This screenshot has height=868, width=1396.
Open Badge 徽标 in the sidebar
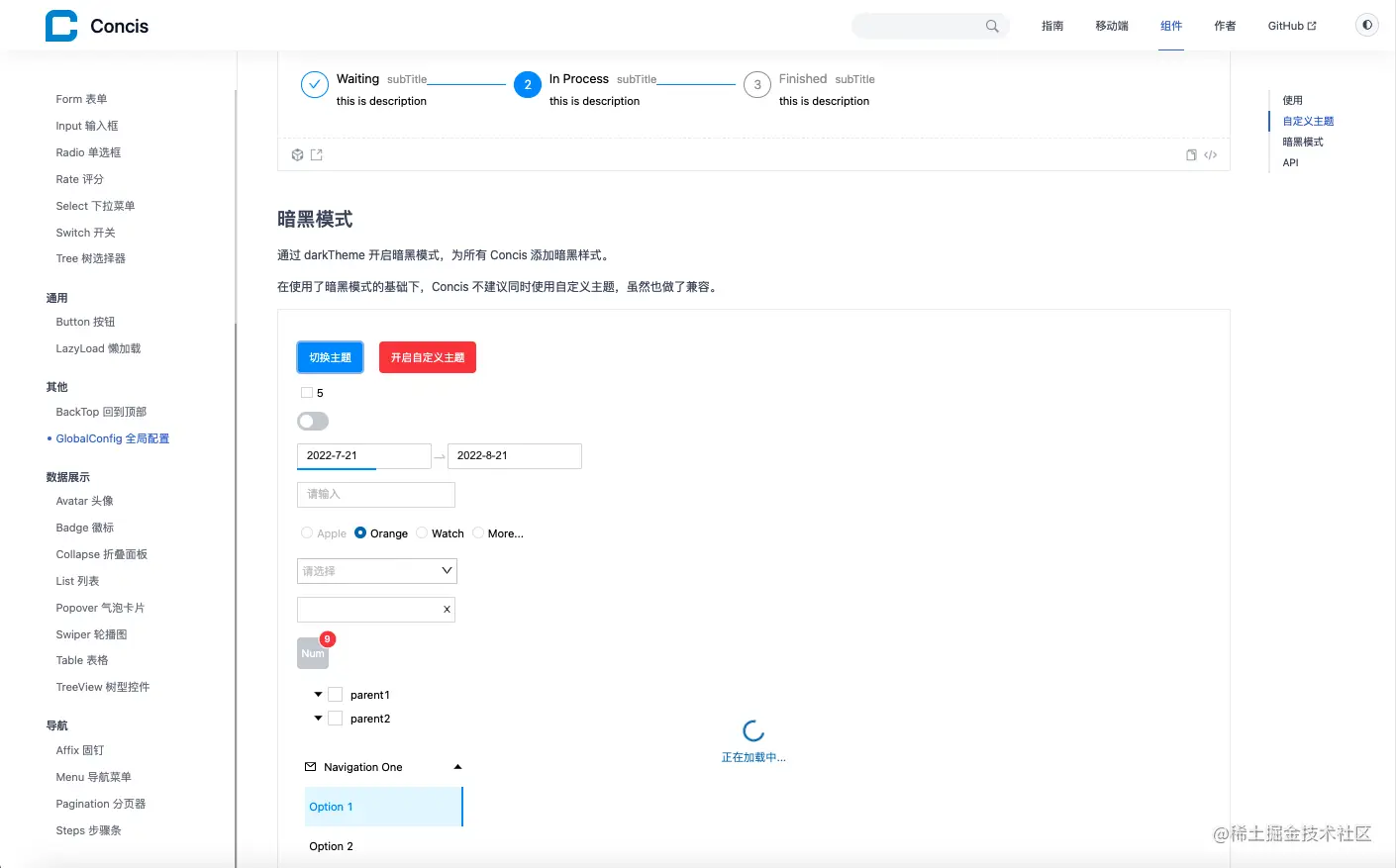[85, 528]
